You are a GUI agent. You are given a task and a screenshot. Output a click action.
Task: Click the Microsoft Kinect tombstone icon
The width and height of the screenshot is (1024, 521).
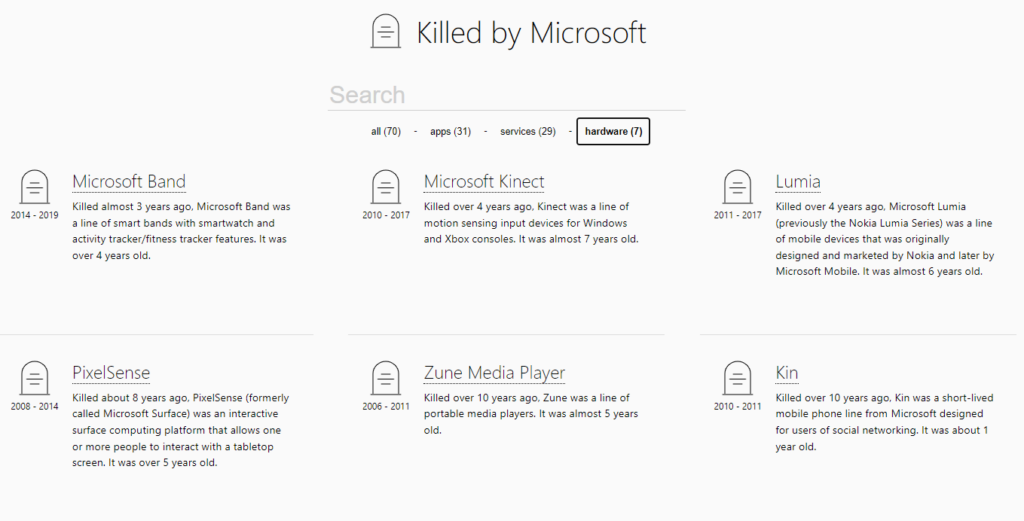click(x=386, y=187)
